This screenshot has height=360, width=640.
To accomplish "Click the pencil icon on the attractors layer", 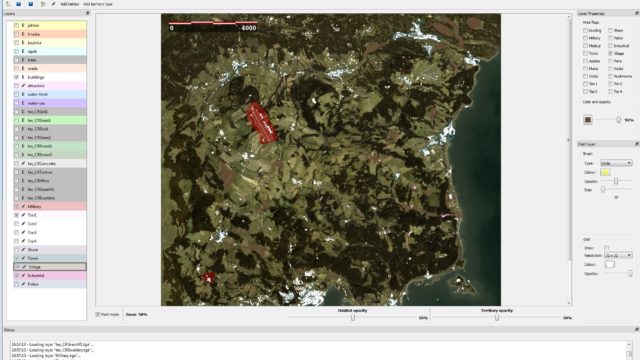I will 23,86.
